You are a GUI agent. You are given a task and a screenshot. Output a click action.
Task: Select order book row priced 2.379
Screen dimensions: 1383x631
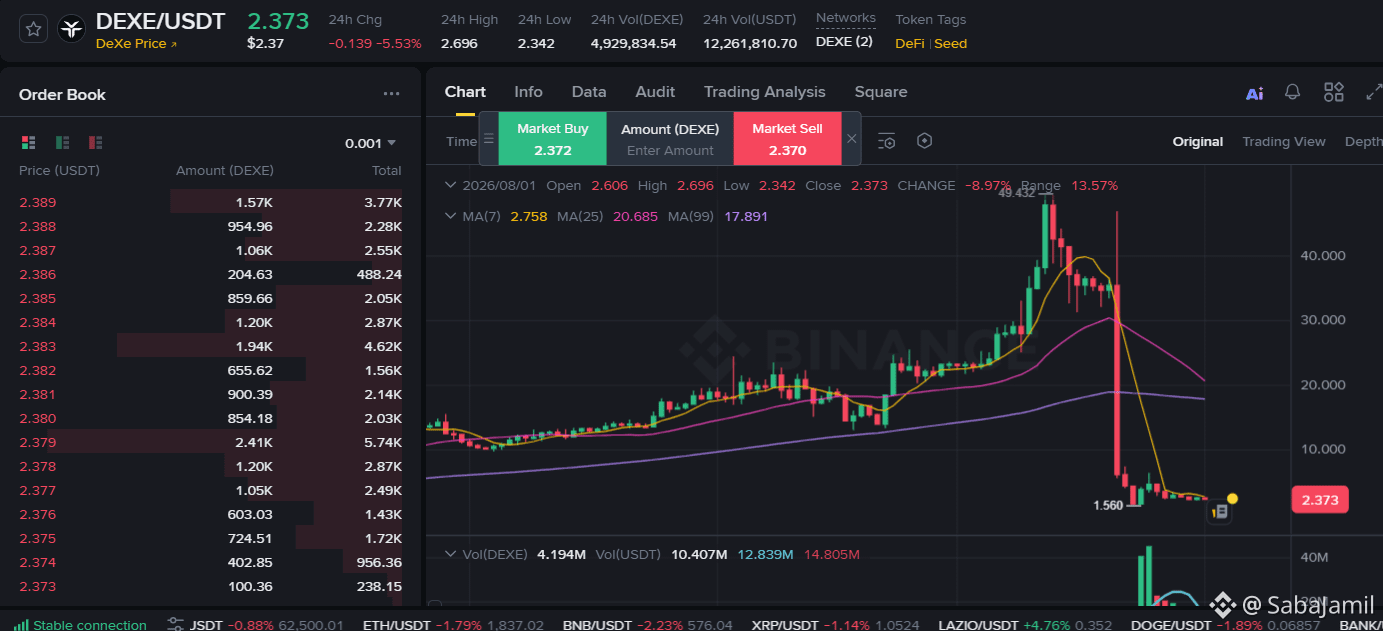coord(210,442)
